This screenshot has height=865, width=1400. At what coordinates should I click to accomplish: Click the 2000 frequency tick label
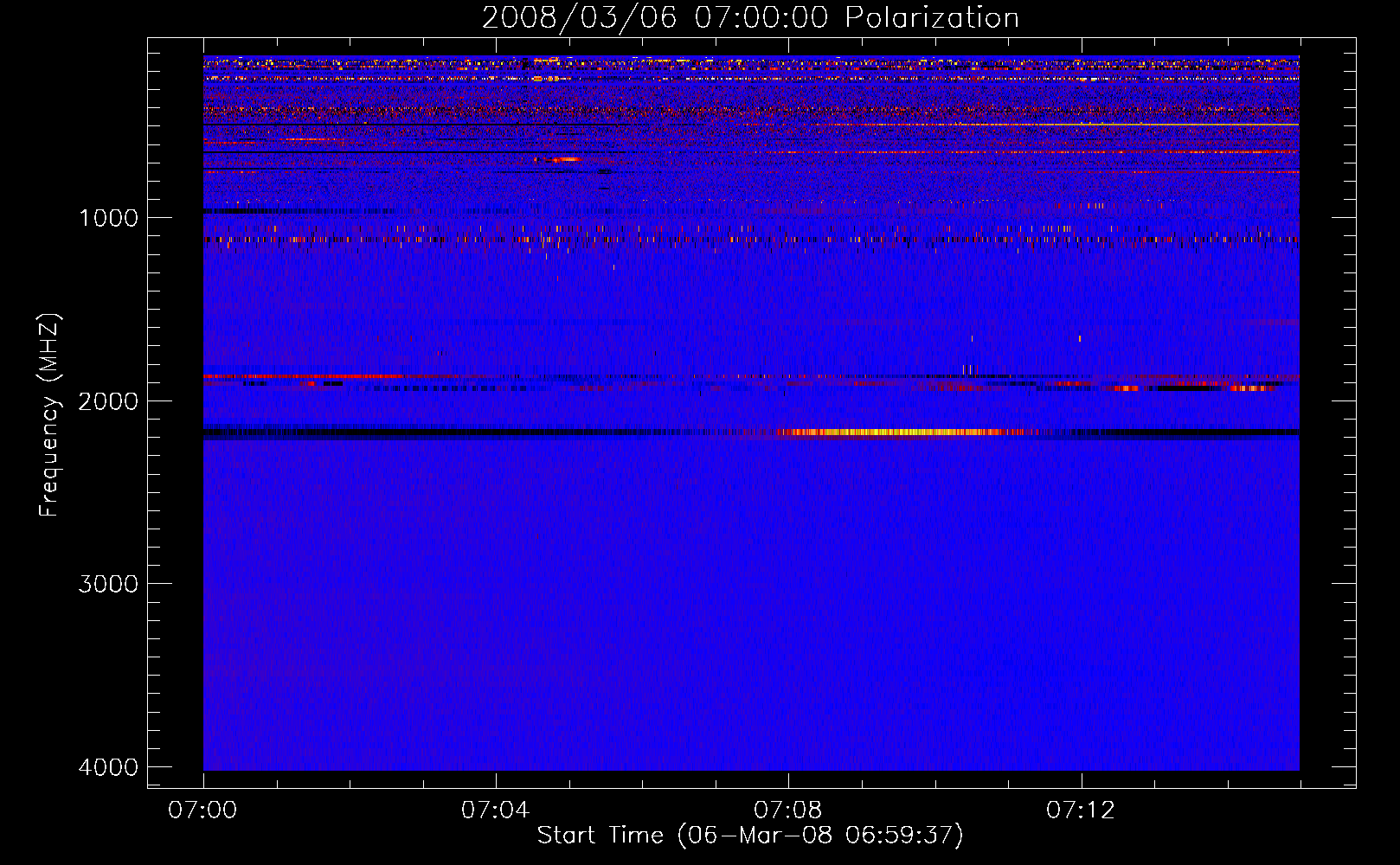(108, 401)
